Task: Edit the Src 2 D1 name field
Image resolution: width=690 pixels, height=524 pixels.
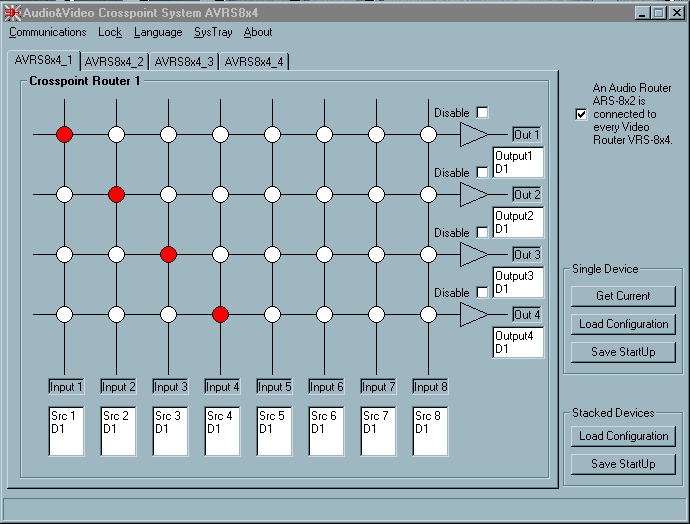Action: (x=118, y=431)
